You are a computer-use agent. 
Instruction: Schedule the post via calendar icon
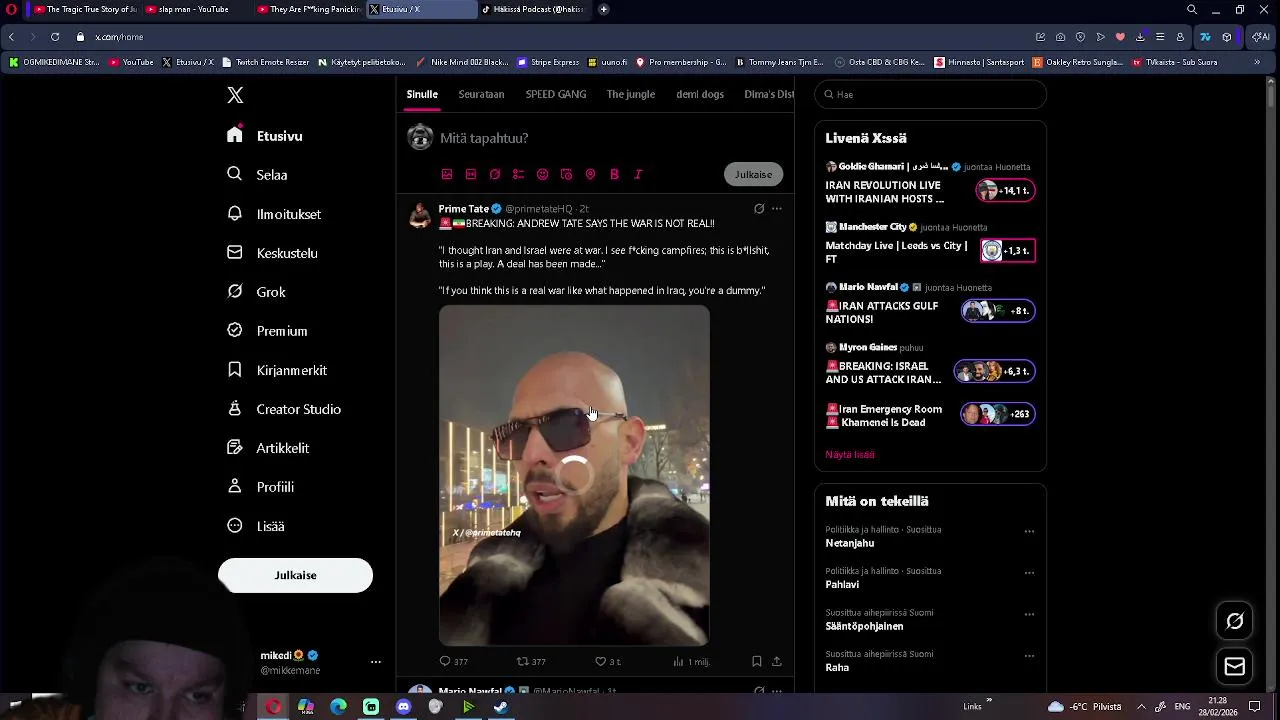coord(566,174)
